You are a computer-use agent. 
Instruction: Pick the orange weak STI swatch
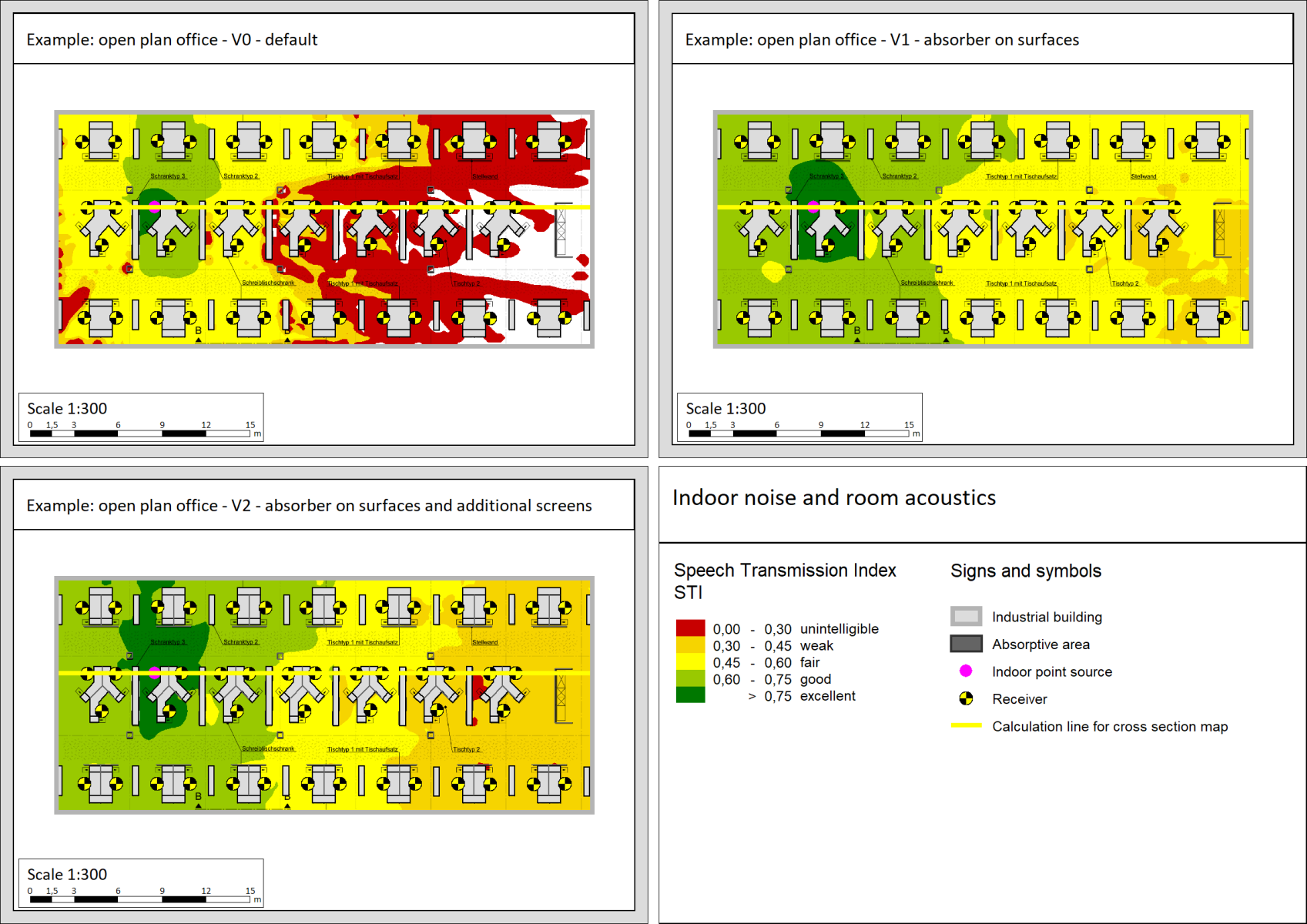(690, 644)
